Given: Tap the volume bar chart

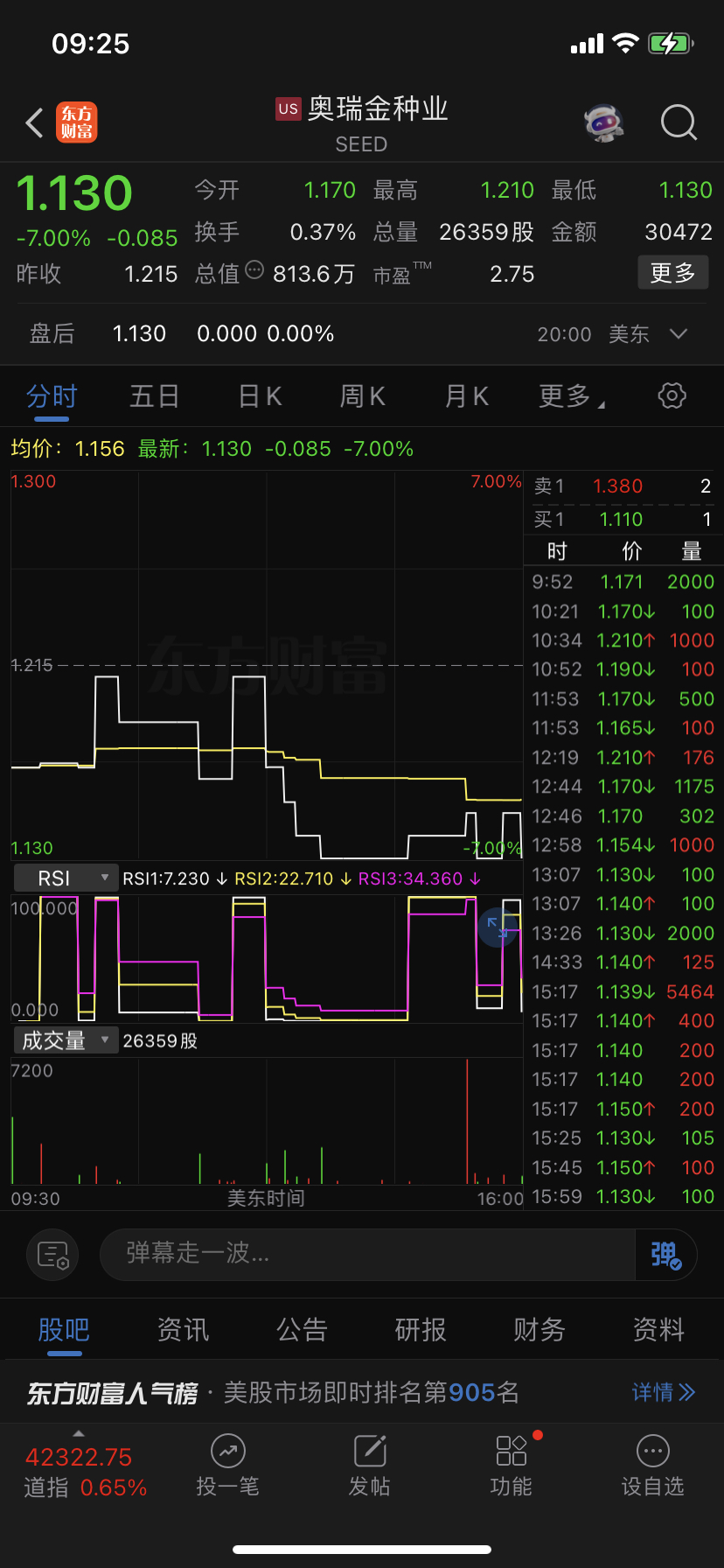Looking at the screenshot, I should coord(267,1122).
